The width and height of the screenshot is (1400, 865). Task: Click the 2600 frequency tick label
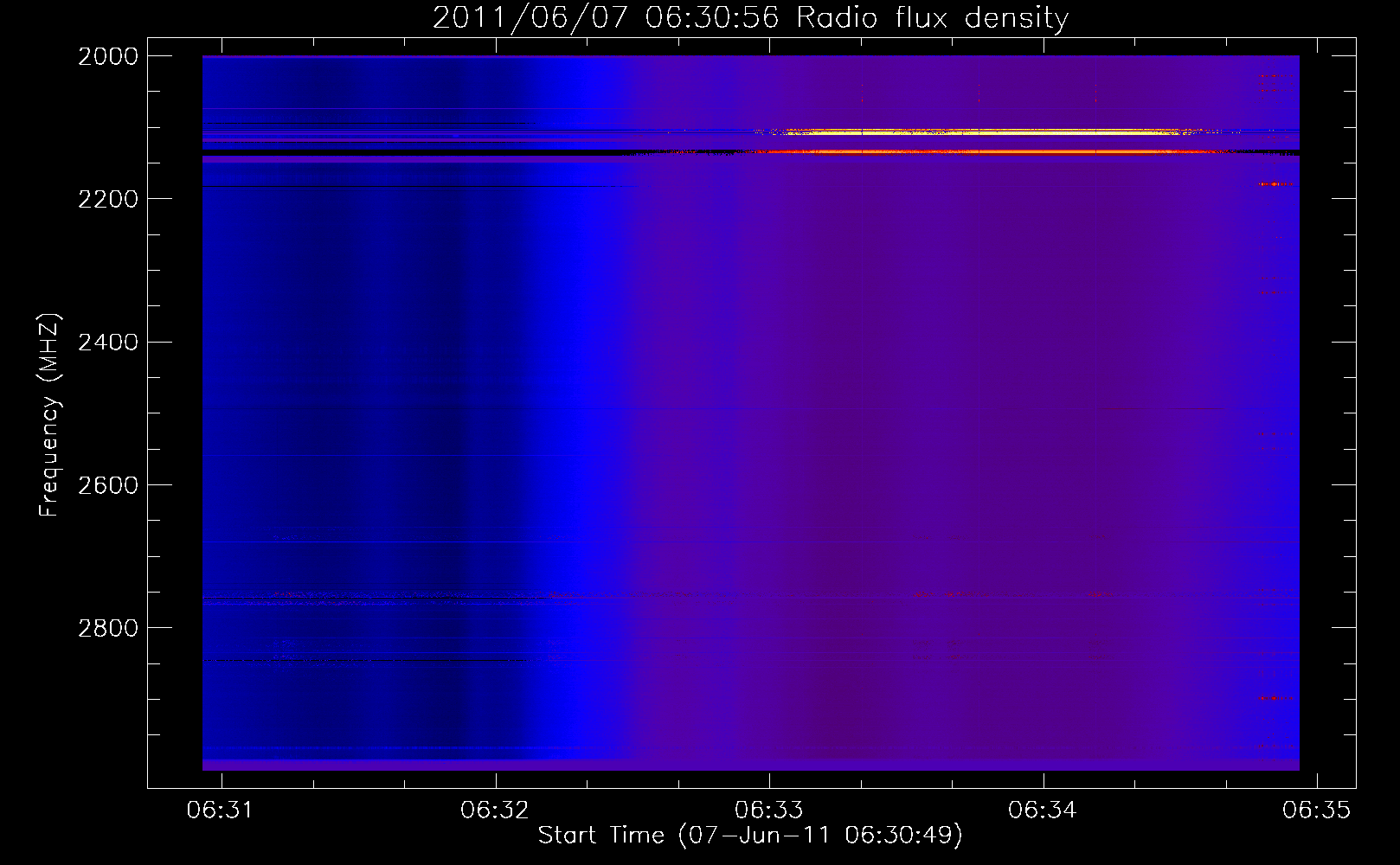(108, 485)
